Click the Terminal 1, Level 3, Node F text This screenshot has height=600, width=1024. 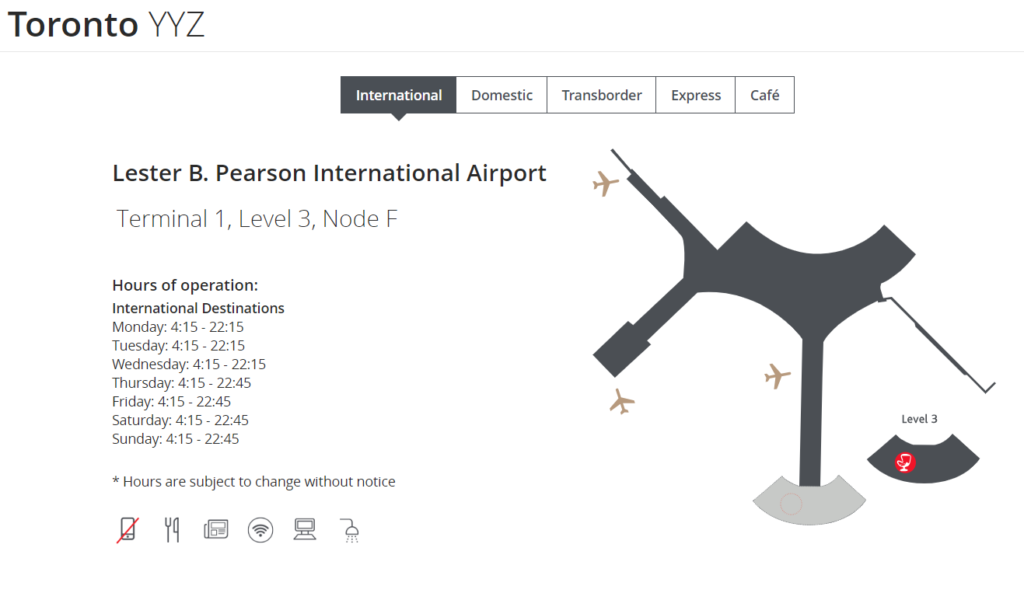pos(257,218)
